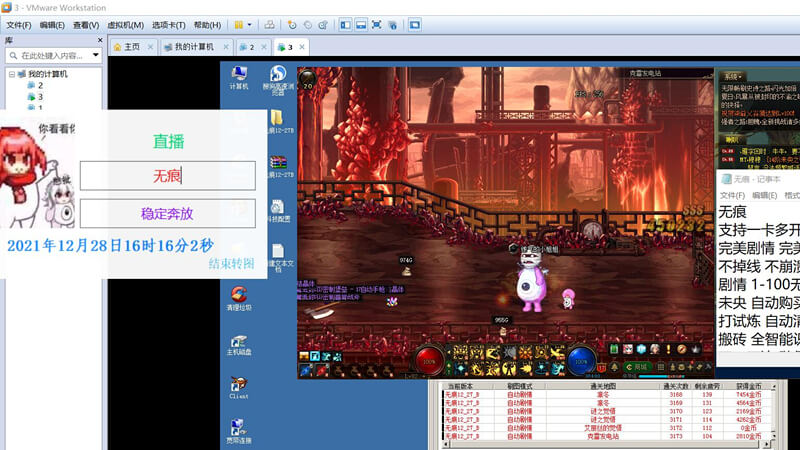Screen dimensions: 800x450
Task: Toggle the thumbnail bar view icon
Action: tap(361, 24)
